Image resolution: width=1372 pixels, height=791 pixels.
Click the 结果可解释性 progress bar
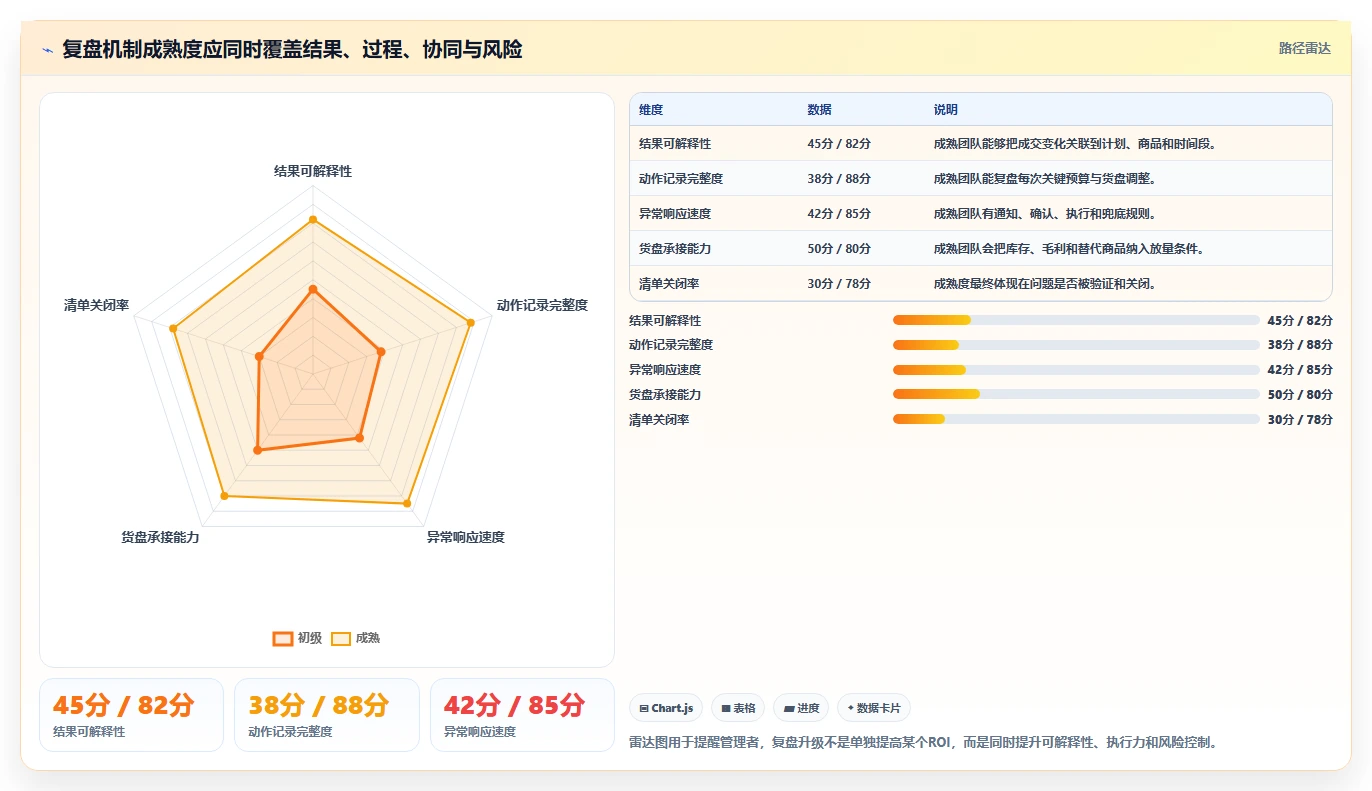click(x=1076, y=320)
